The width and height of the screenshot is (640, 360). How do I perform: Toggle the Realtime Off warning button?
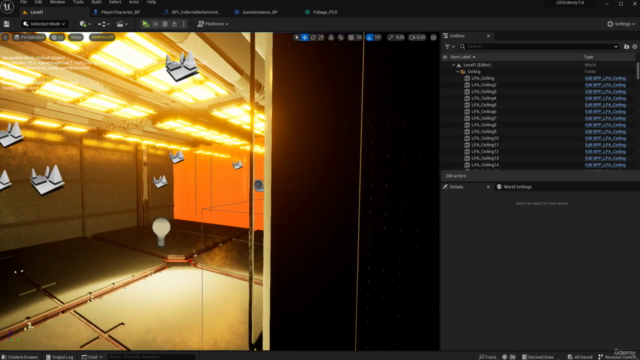102,37
